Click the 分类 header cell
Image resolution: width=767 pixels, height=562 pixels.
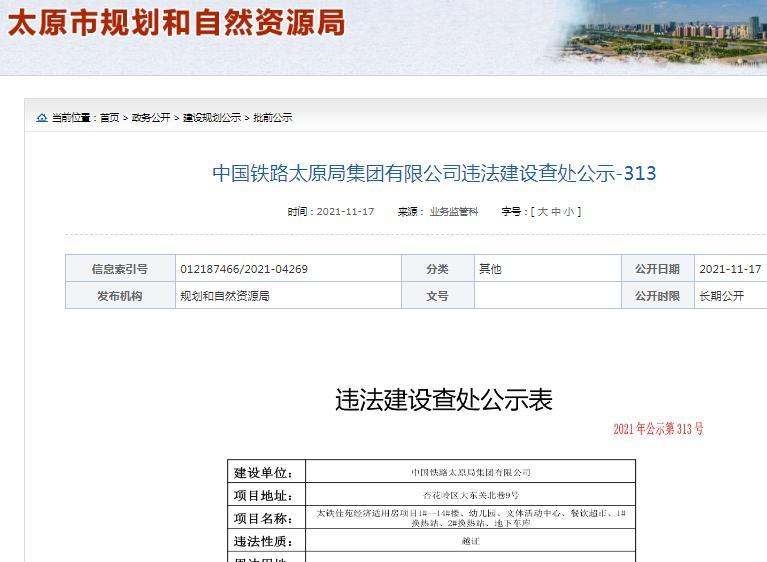point(438,269)
